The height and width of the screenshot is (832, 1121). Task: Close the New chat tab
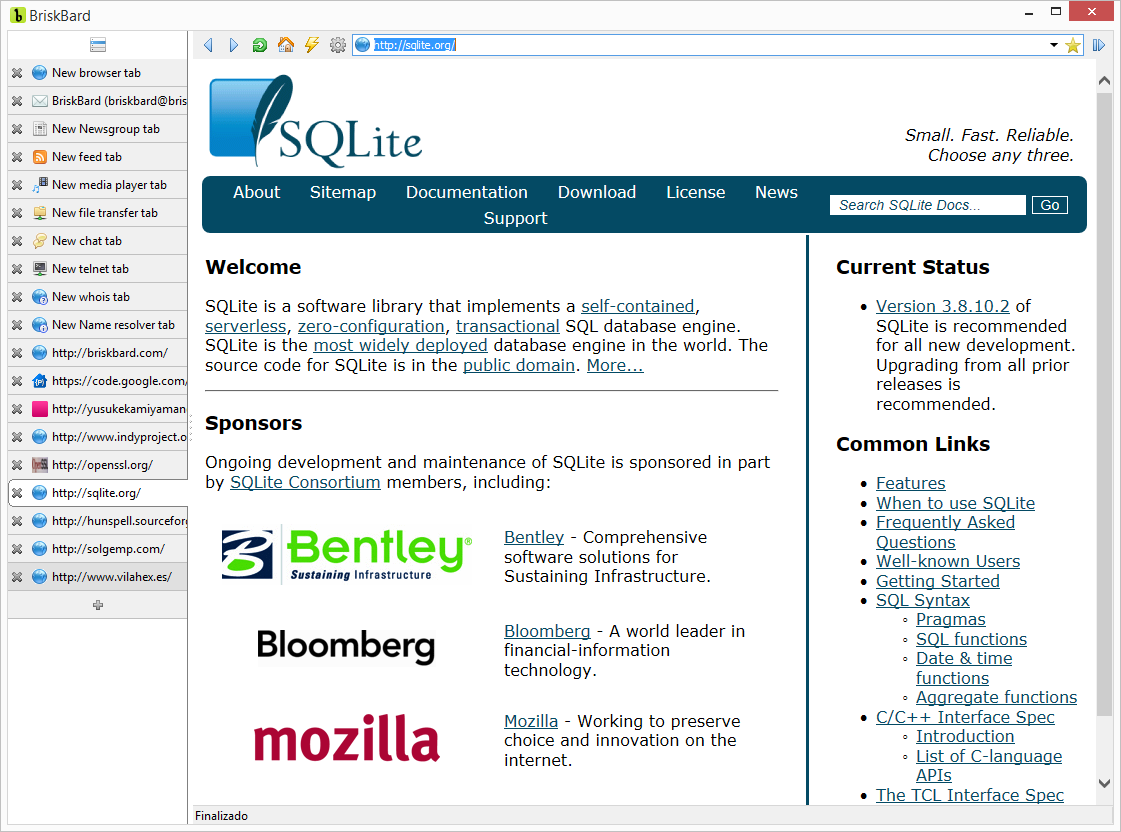tap(17, 241)
